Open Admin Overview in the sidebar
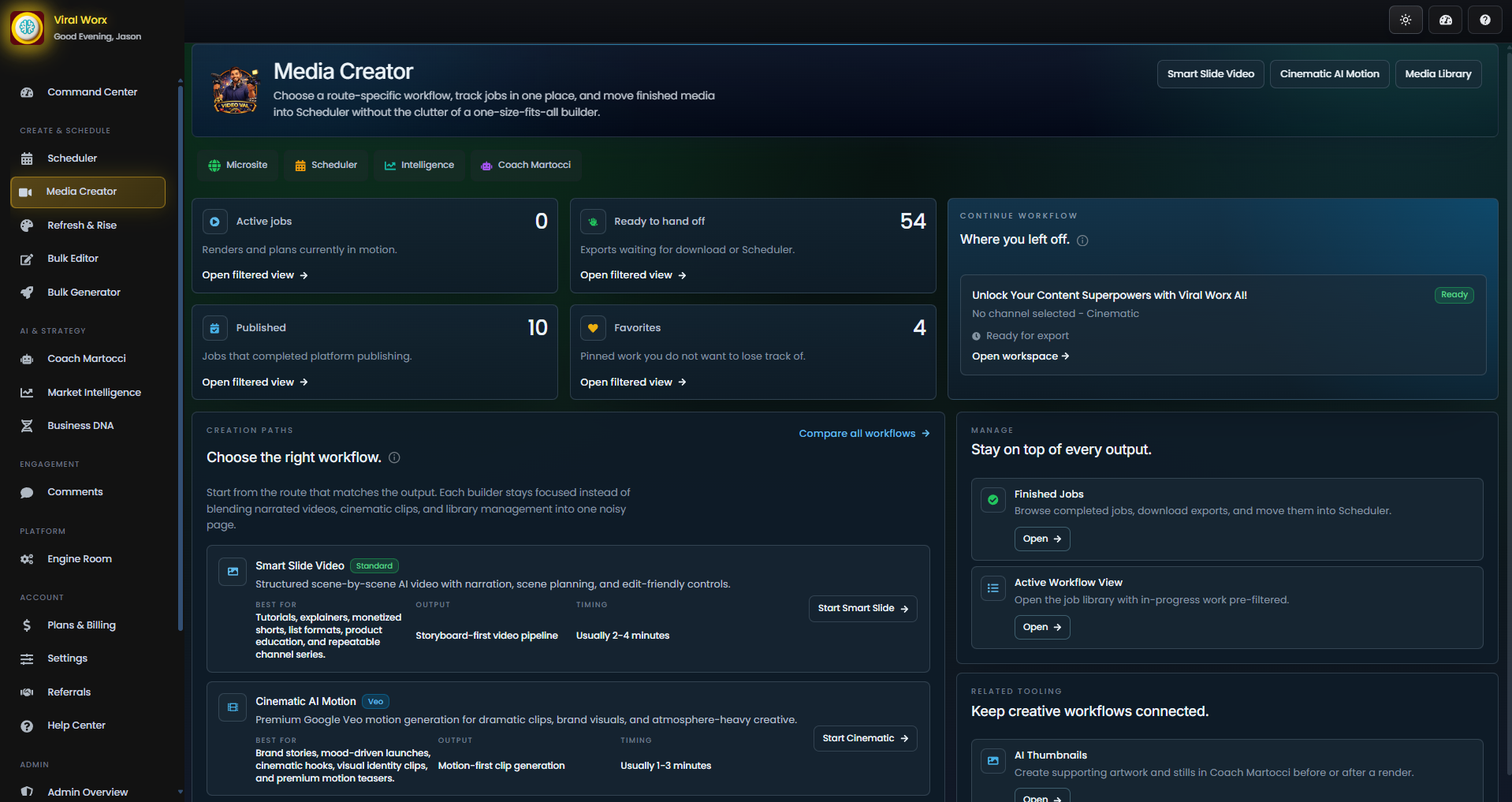The height and width of the screenshot is (802, 1512). (88, 792)
